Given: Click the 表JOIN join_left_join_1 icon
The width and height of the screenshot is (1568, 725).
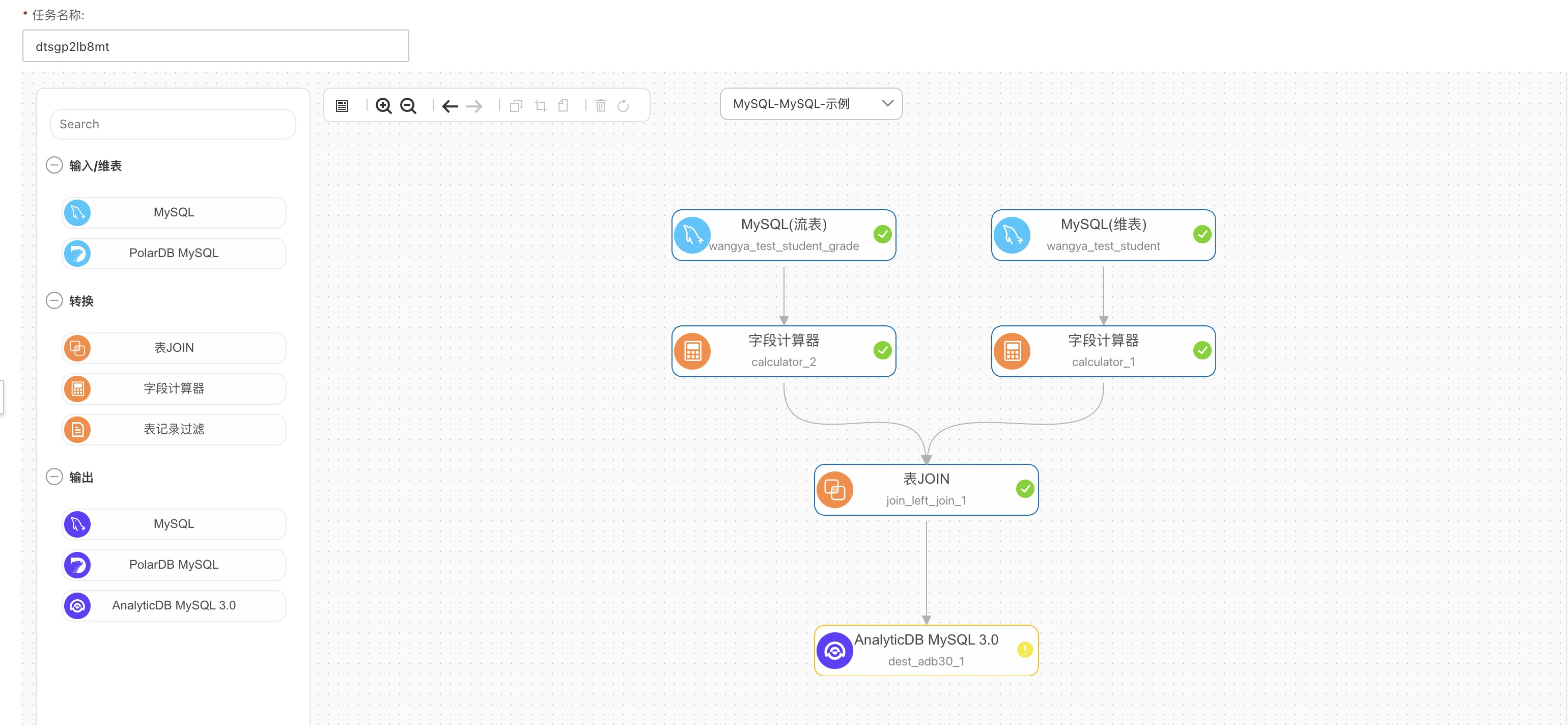Looking at the screenshot, I should [x=835, y=489].
